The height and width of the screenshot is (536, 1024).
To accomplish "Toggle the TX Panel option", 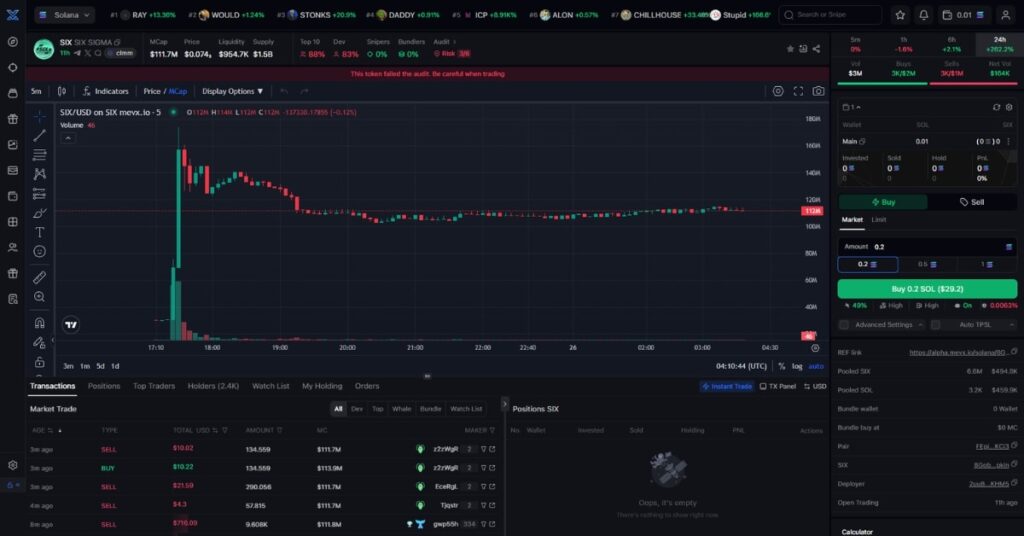I will [x=778, y=386].
